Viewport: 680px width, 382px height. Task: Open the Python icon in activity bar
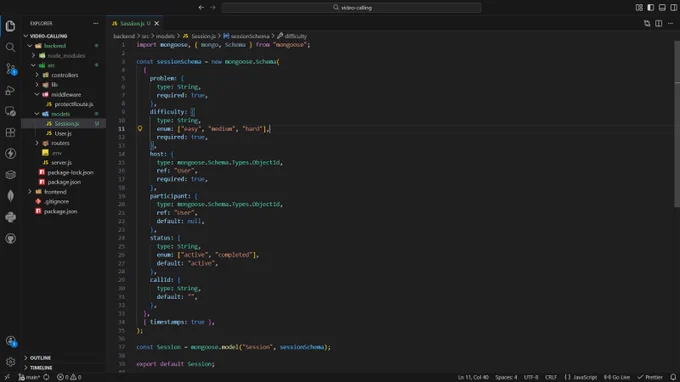click(x=10, y=217)
